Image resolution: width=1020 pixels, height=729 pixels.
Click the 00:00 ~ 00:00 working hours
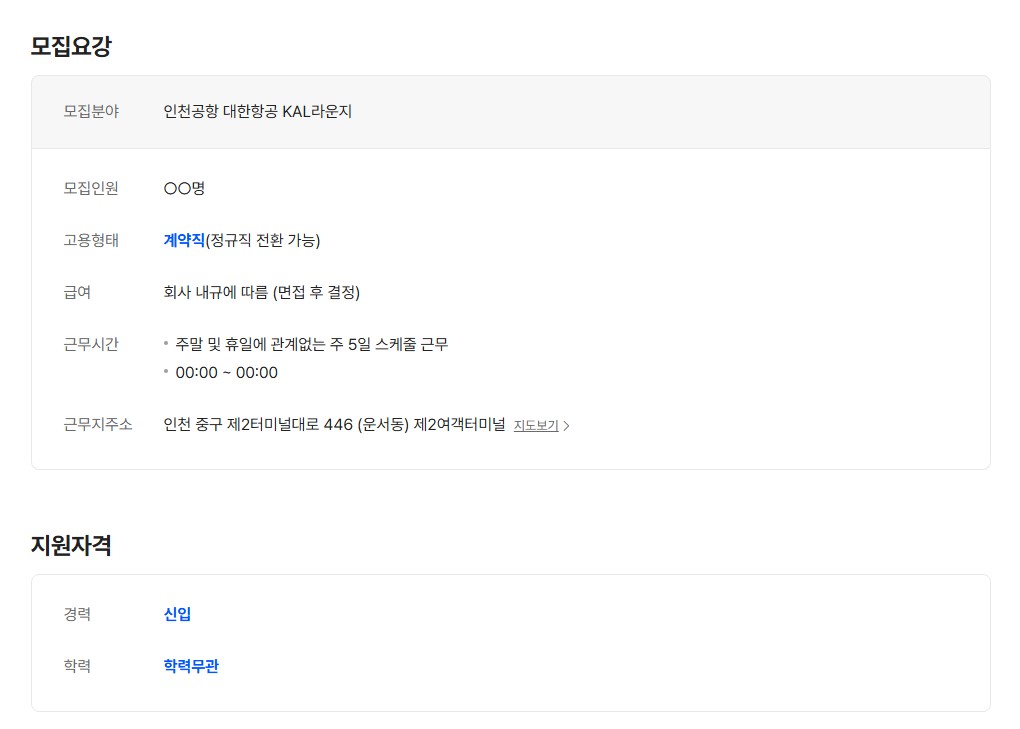tap(226, 373)
